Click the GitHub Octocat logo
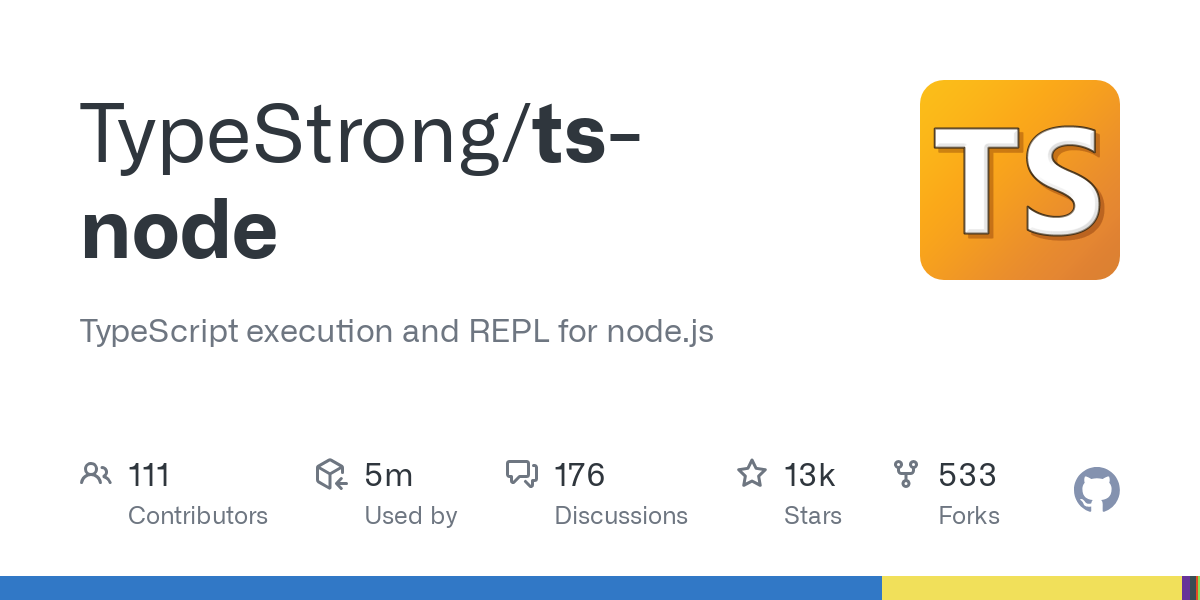Image resolution: width=1200 pixels, height=600 pixels. pyautogui.click(x=1096, y=491)
